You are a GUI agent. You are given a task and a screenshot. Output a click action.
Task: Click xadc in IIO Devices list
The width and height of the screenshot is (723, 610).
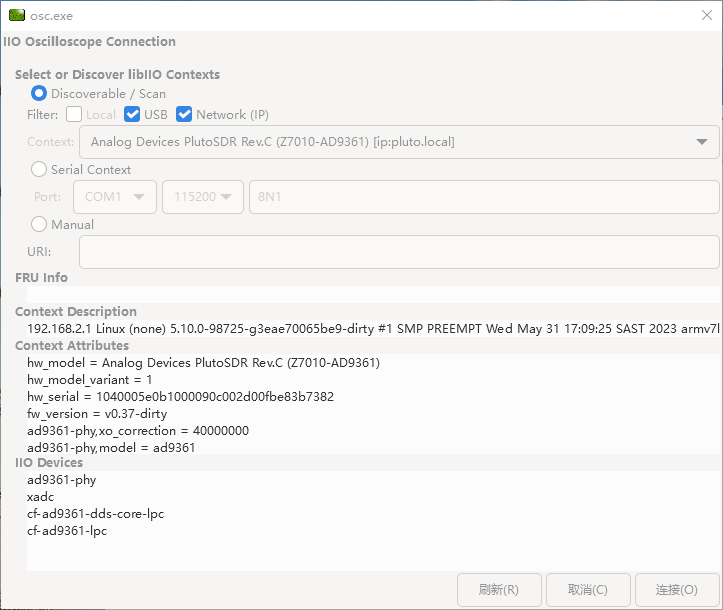41,497
